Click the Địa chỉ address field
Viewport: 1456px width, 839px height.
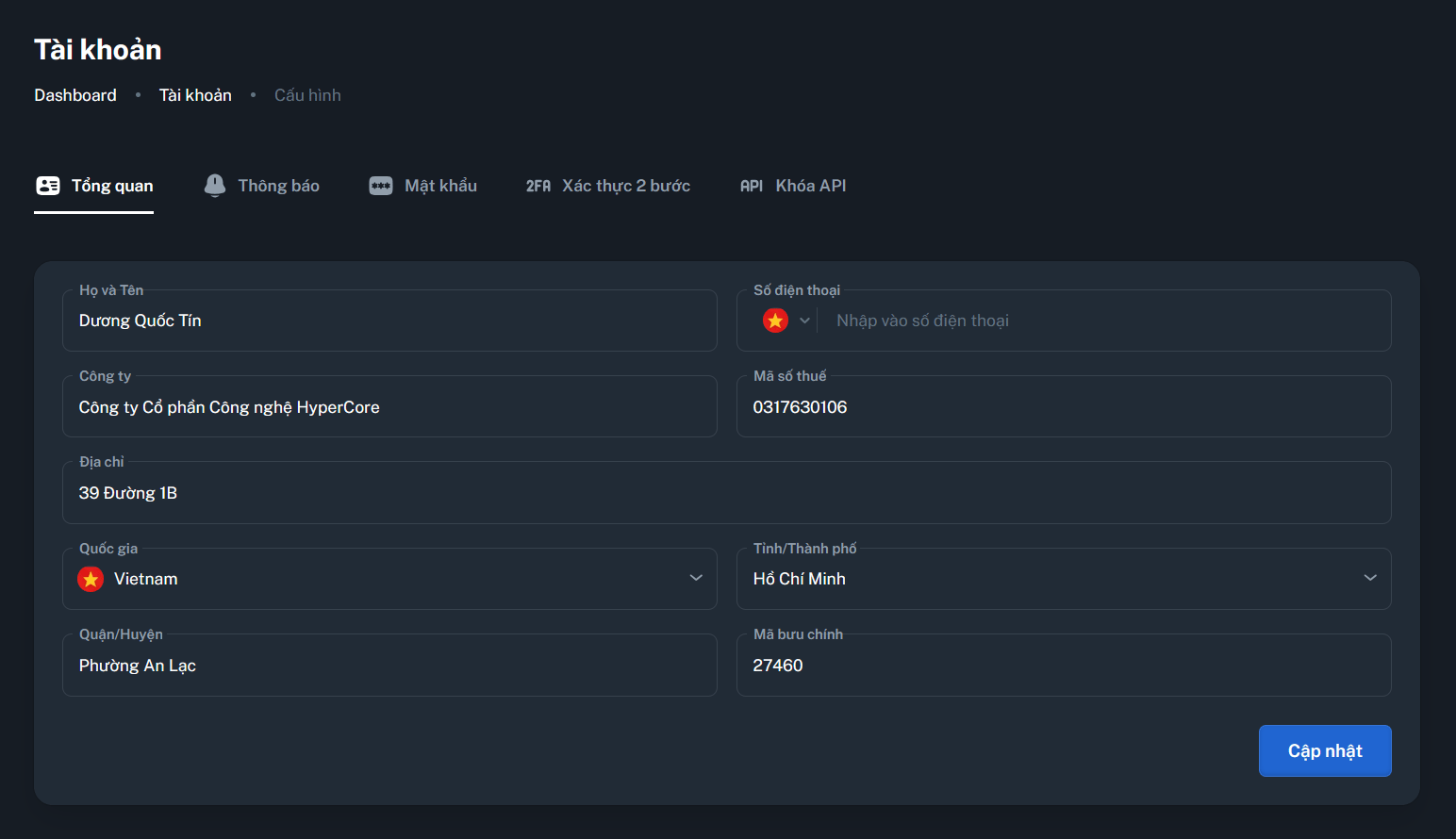click(726, 493)
